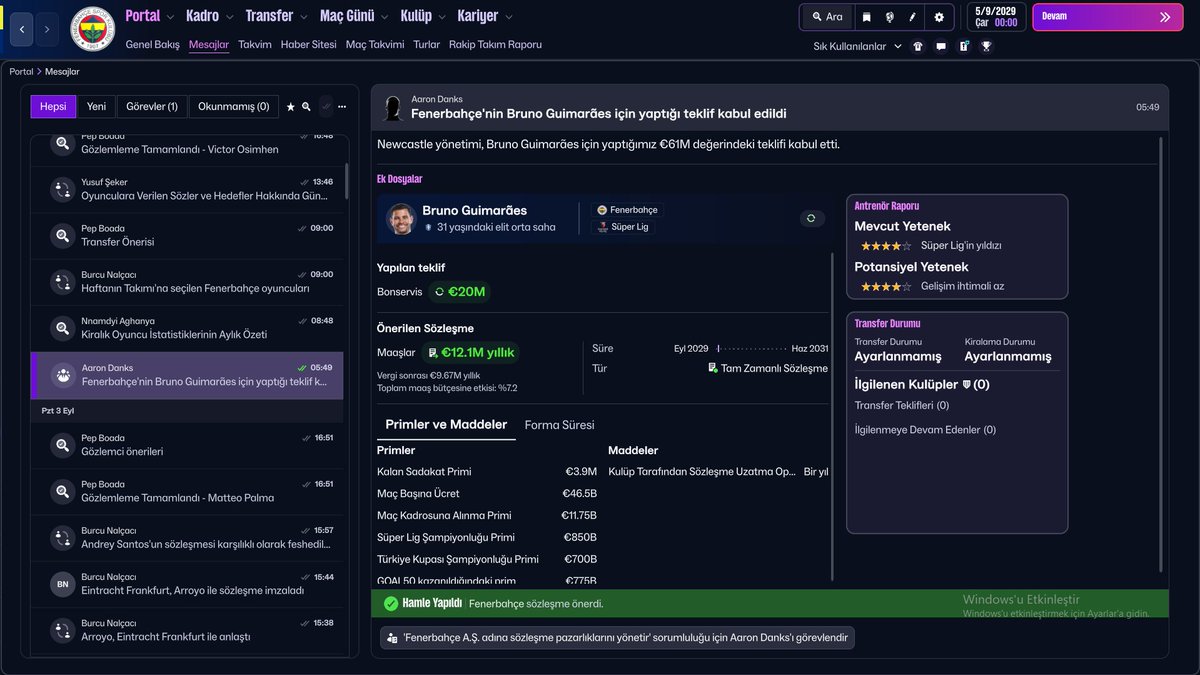Expand the Transfer menu

point(277,16)
